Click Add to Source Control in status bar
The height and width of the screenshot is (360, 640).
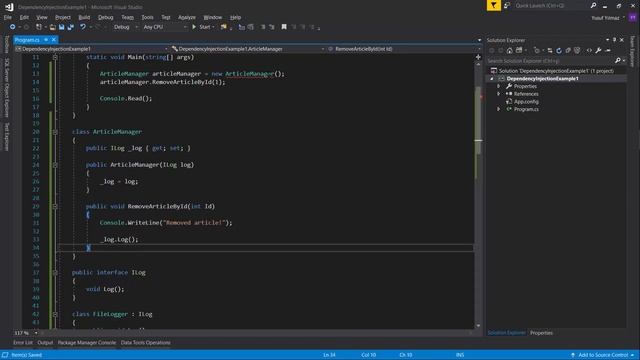(603, 355)
